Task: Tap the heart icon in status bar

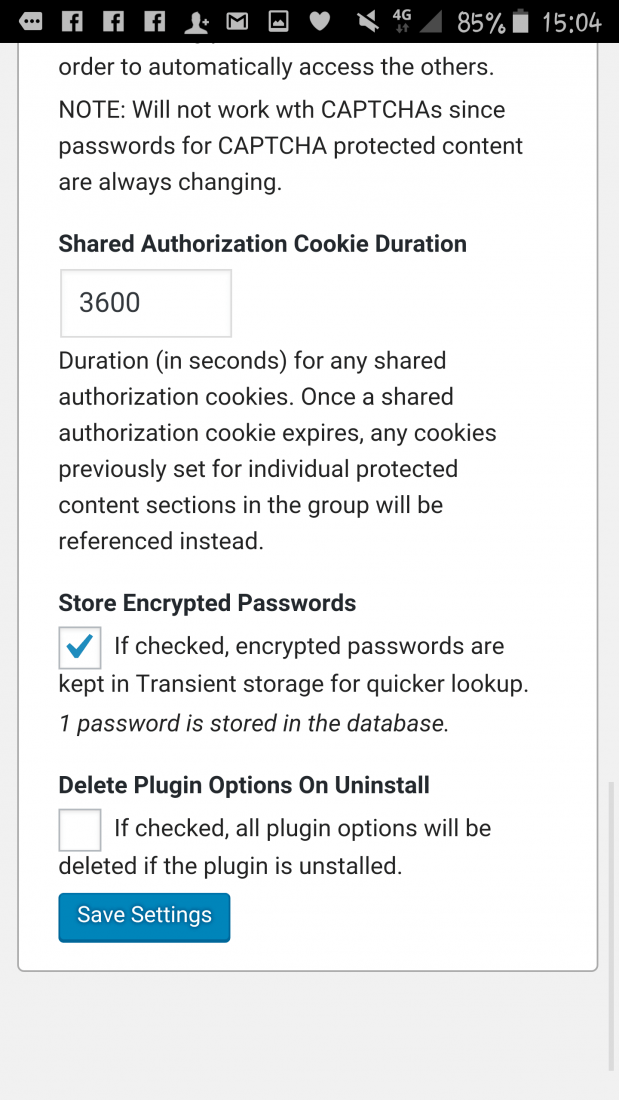Action: (320, 22)
